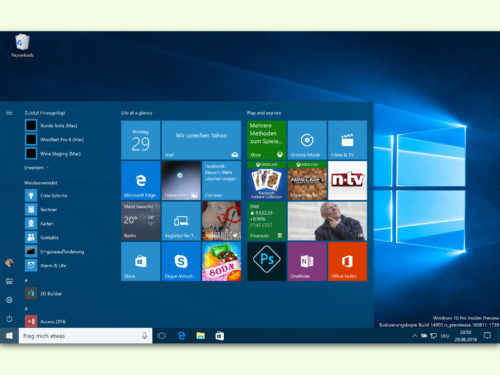Click the Frag mich etwas search box
This screenshot has height=375, width=500.
pyautogui.click(x=85, y=336)
